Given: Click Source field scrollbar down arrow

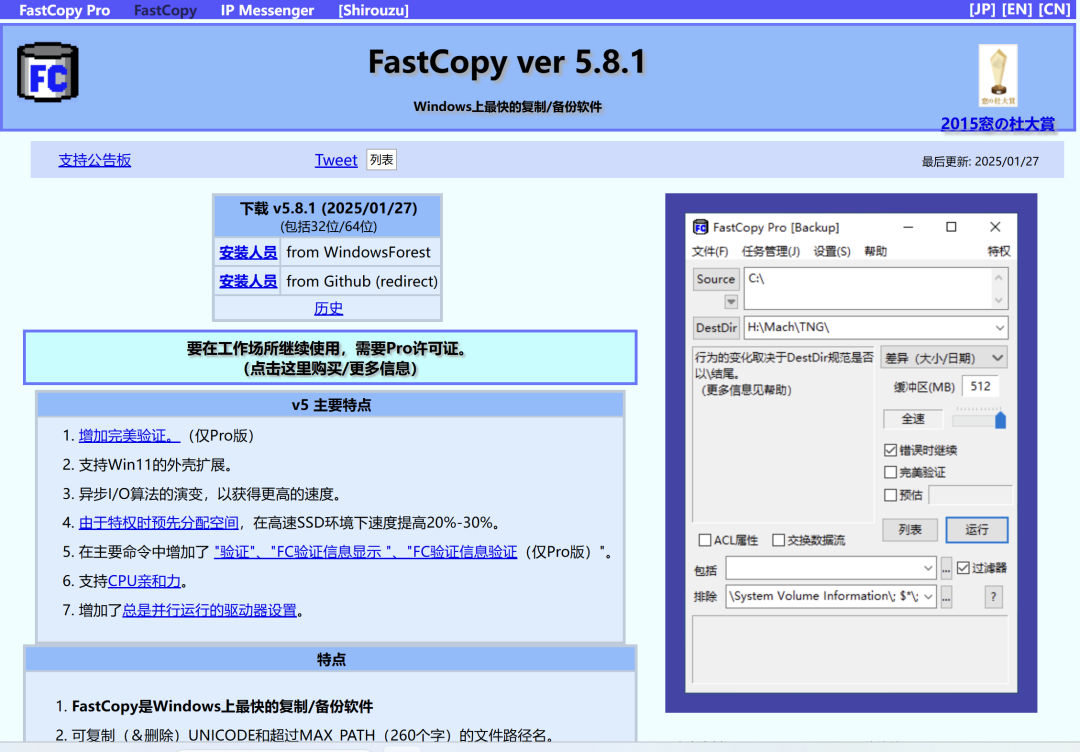Looking at the screenshot, I should click(999, 301).
